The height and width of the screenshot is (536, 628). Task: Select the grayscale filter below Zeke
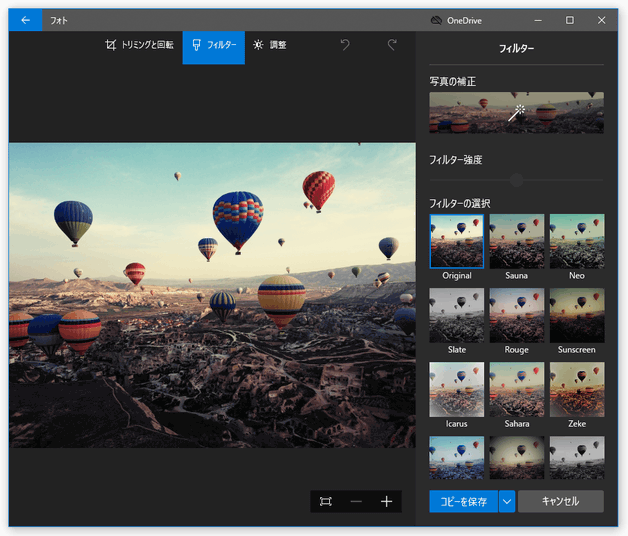(x=577, y=457)
